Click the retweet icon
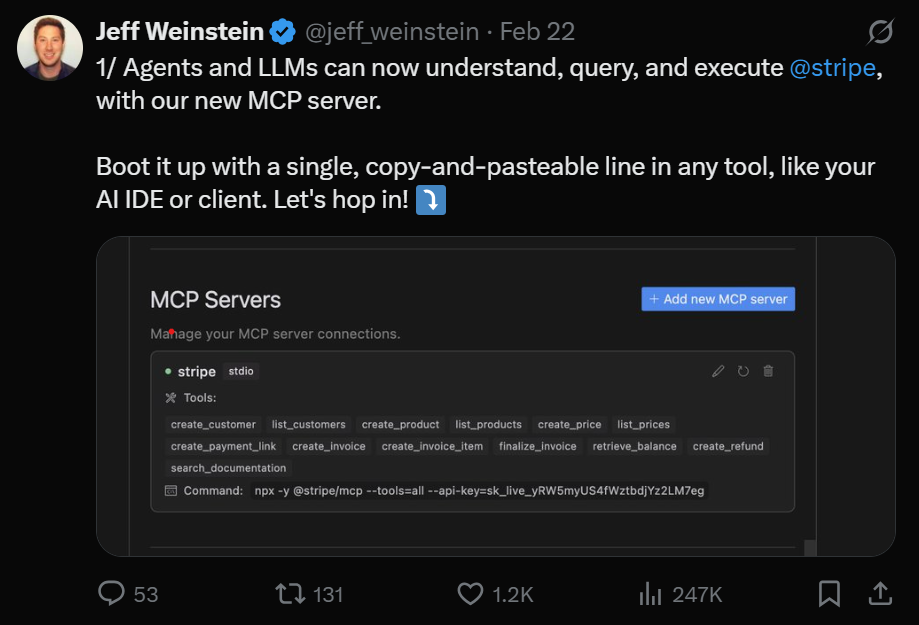Screen dimensions: 919x625 (x=291, y=593)
